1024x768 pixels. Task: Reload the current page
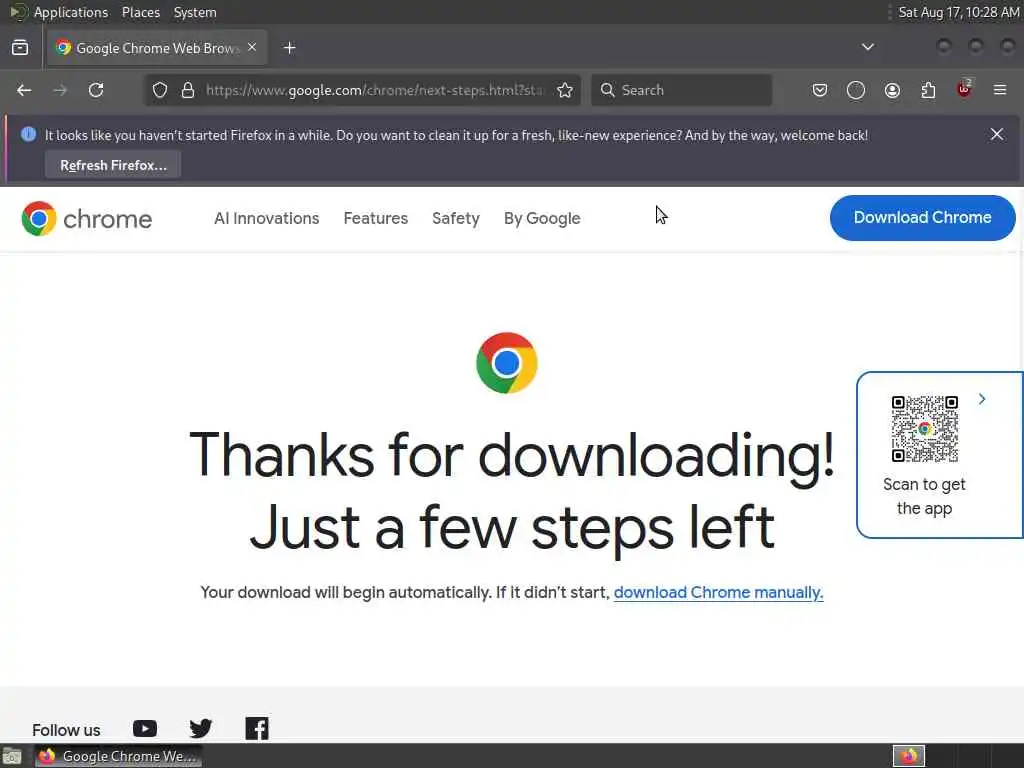tap(96, 90)
